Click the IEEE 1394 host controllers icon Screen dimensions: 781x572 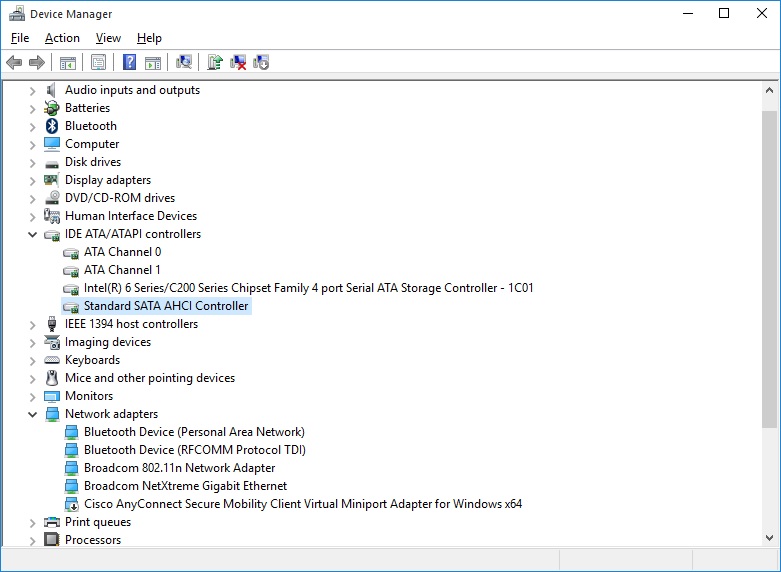tap(52, 324)
